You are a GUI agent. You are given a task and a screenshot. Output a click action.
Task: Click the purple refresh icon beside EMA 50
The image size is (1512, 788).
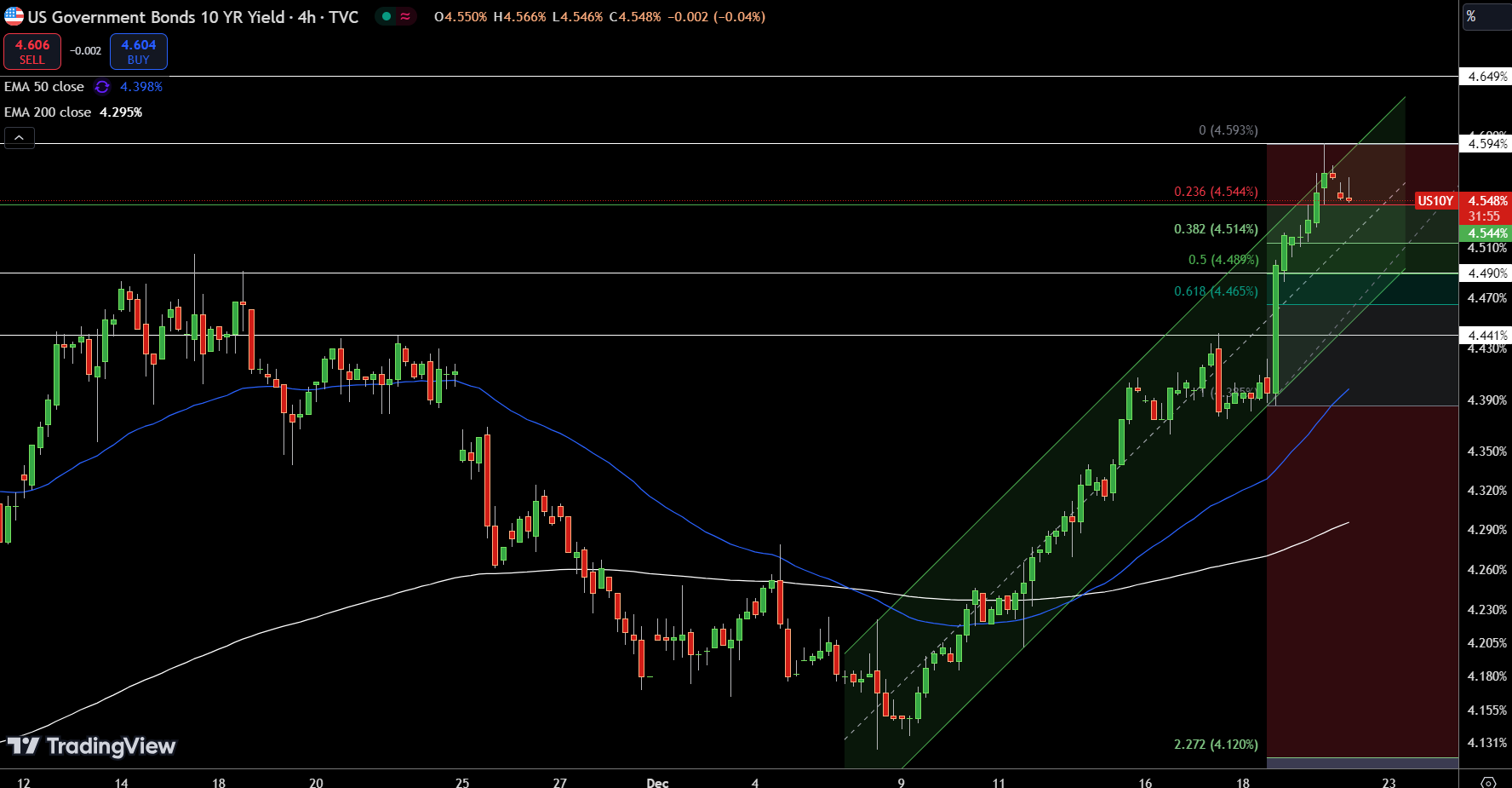pyautogui.click(x=102, y=87)
